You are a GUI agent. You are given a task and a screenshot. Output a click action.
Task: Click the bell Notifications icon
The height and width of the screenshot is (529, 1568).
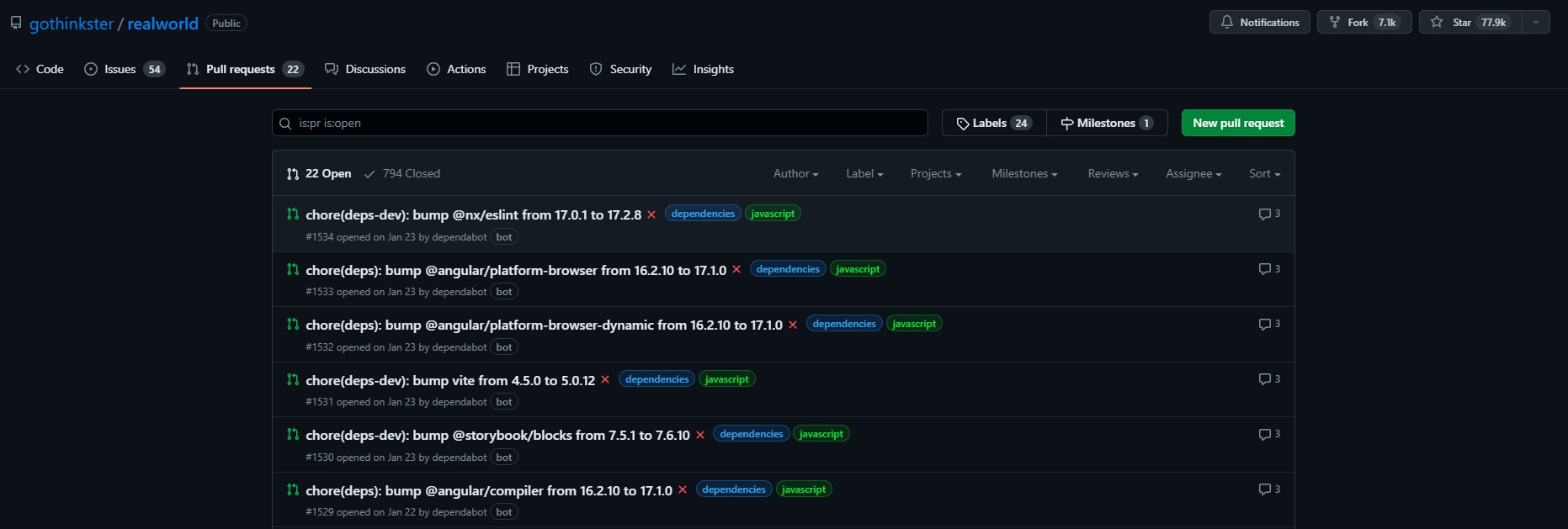point(1227,23)
